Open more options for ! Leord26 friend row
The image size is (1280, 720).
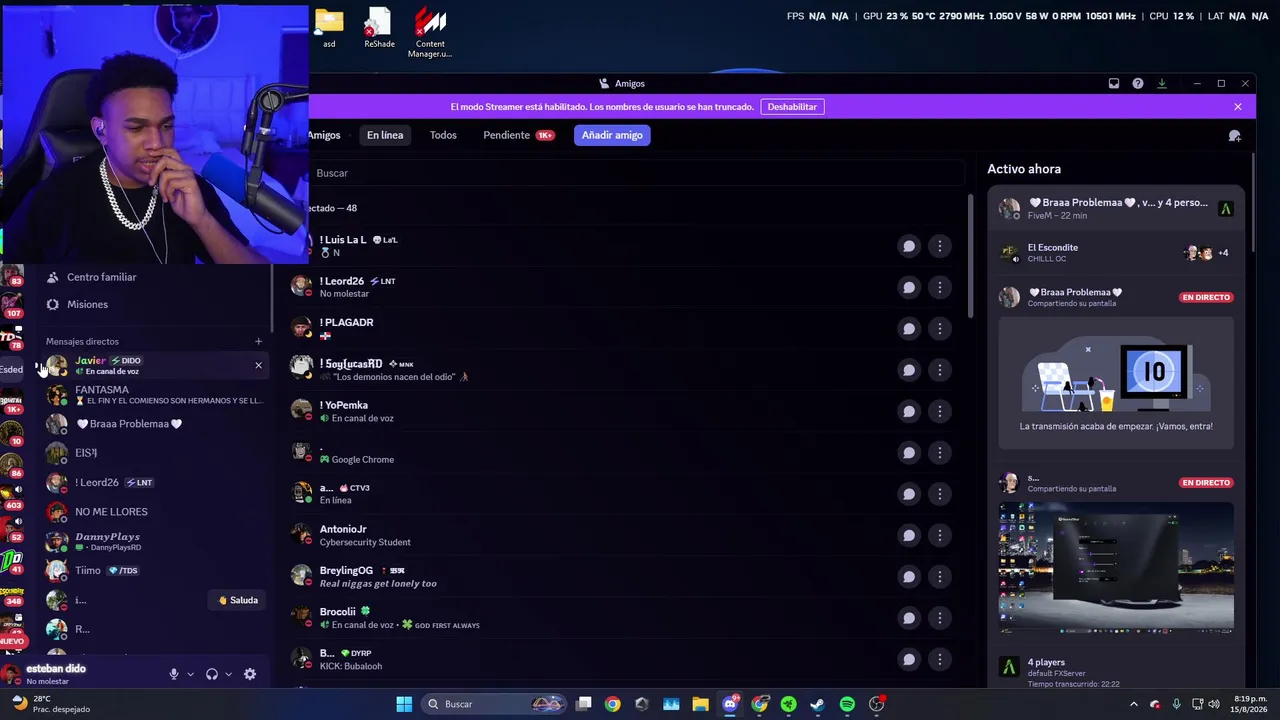940,287
